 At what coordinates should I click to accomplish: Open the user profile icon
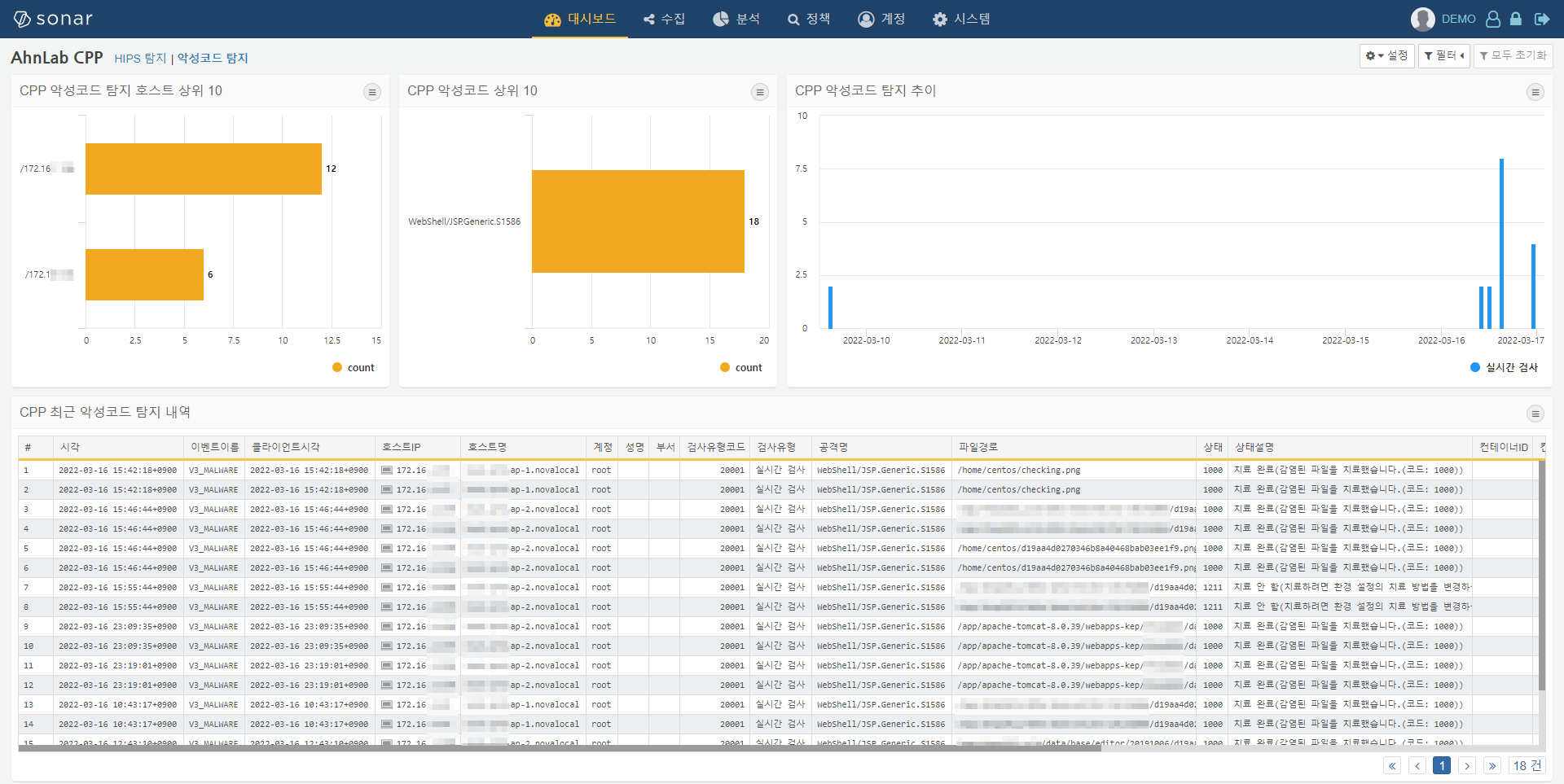[x=1492, y=19]
